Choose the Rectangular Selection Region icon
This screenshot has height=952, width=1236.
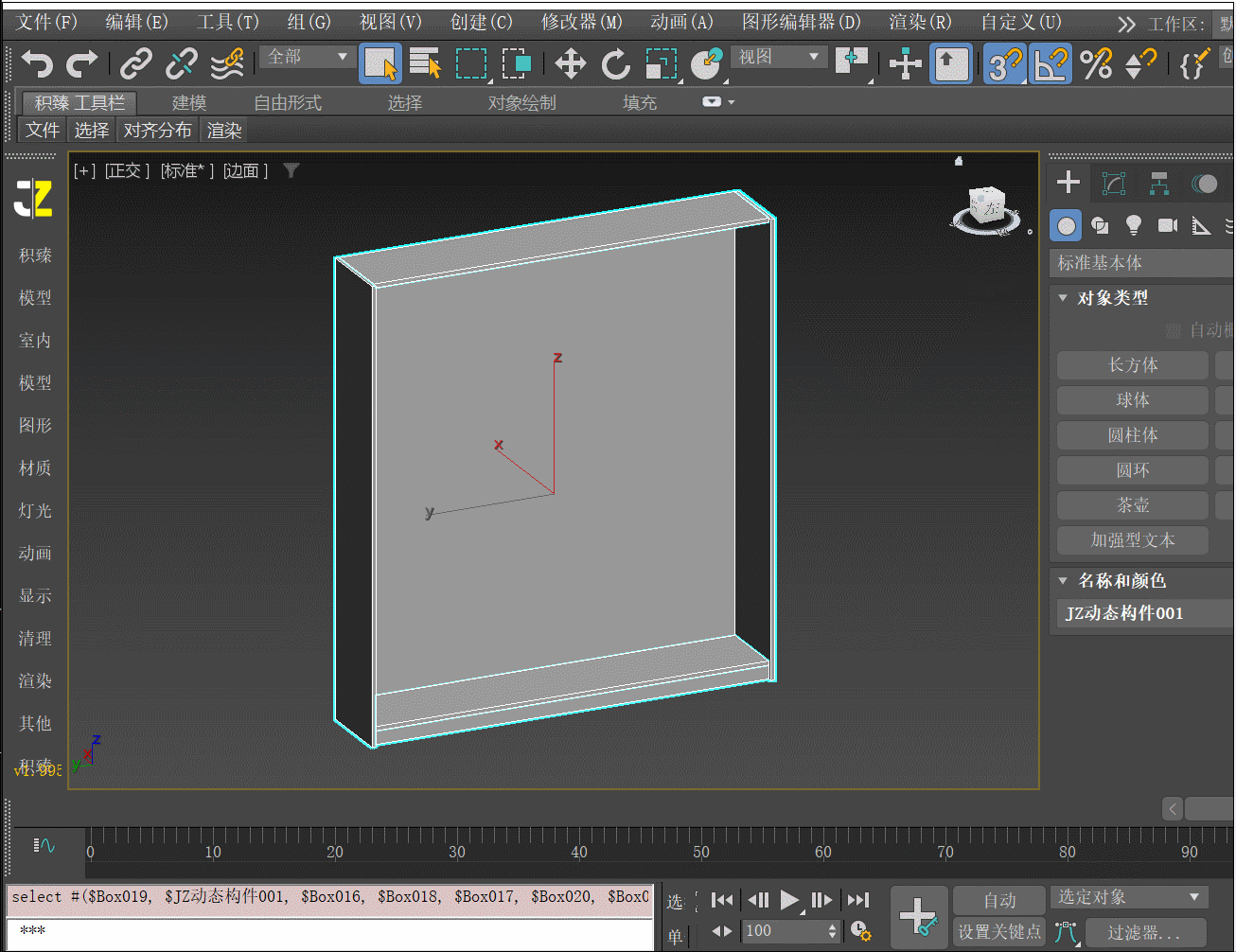coord(471,63)
